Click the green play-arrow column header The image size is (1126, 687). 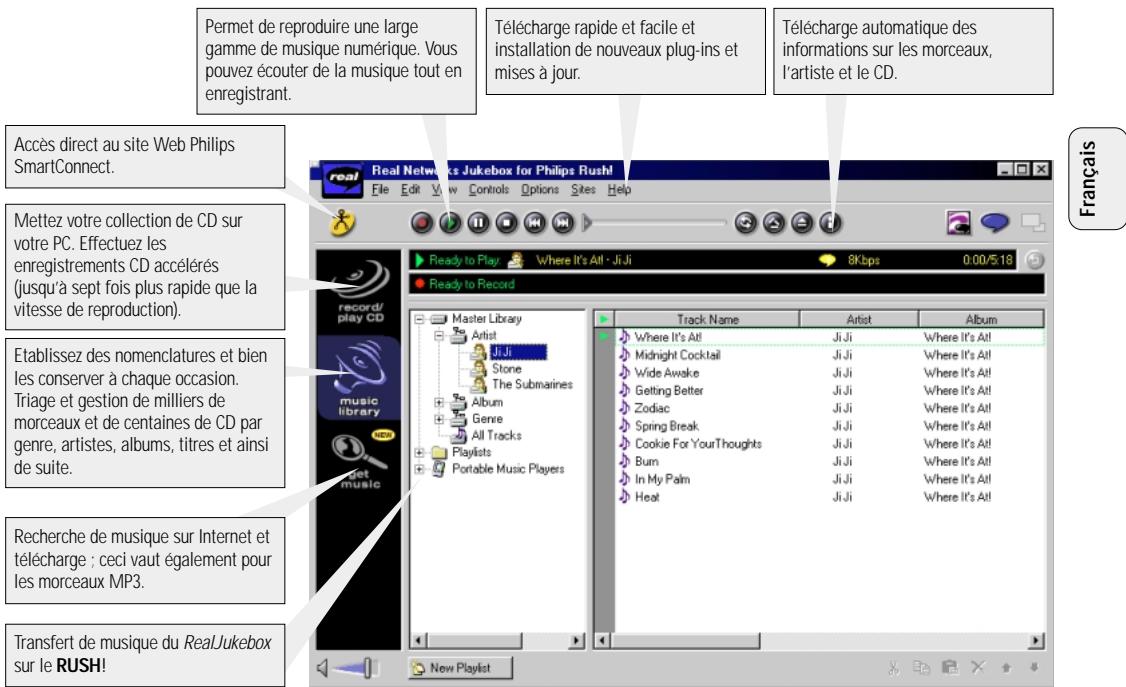coord(604,319)
